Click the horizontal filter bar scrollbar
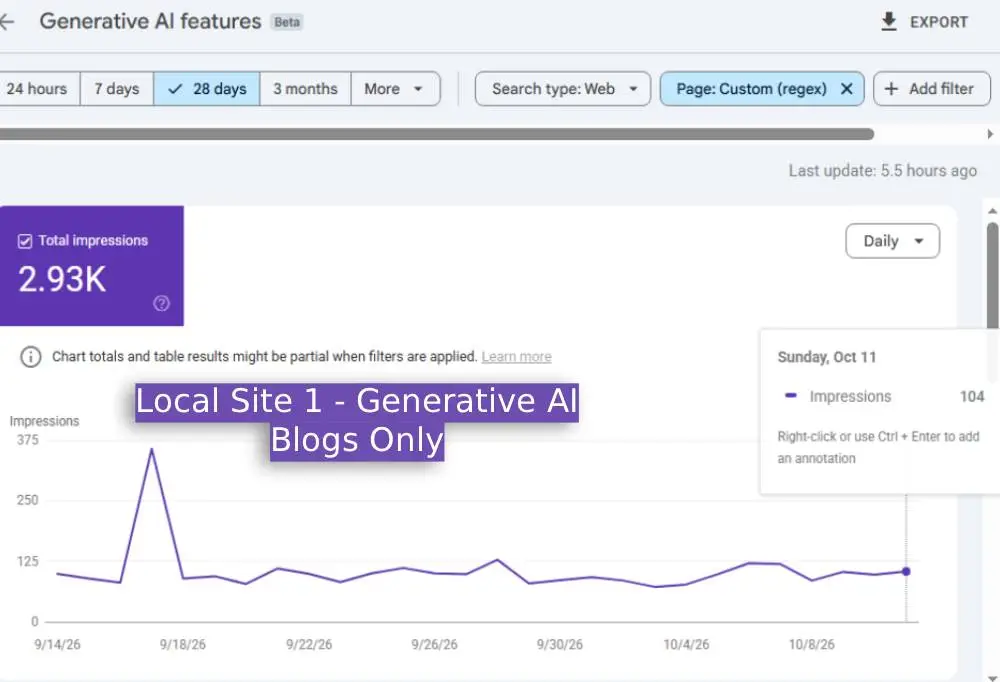Viewport: 1000px width, 682px height. [437, 134]
